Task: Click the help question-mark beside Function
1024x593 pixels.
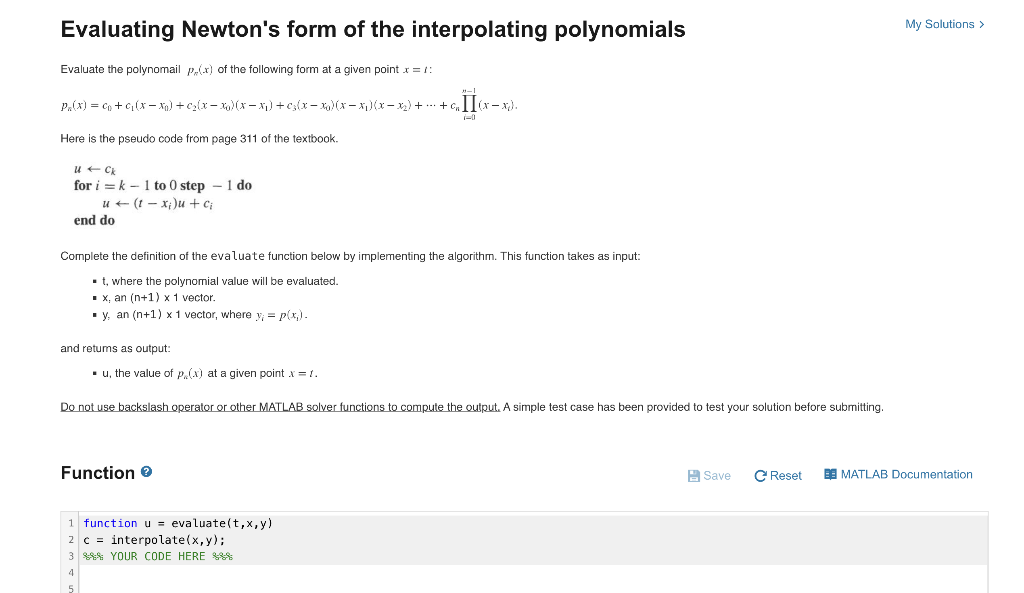Action: pos(147,472)
